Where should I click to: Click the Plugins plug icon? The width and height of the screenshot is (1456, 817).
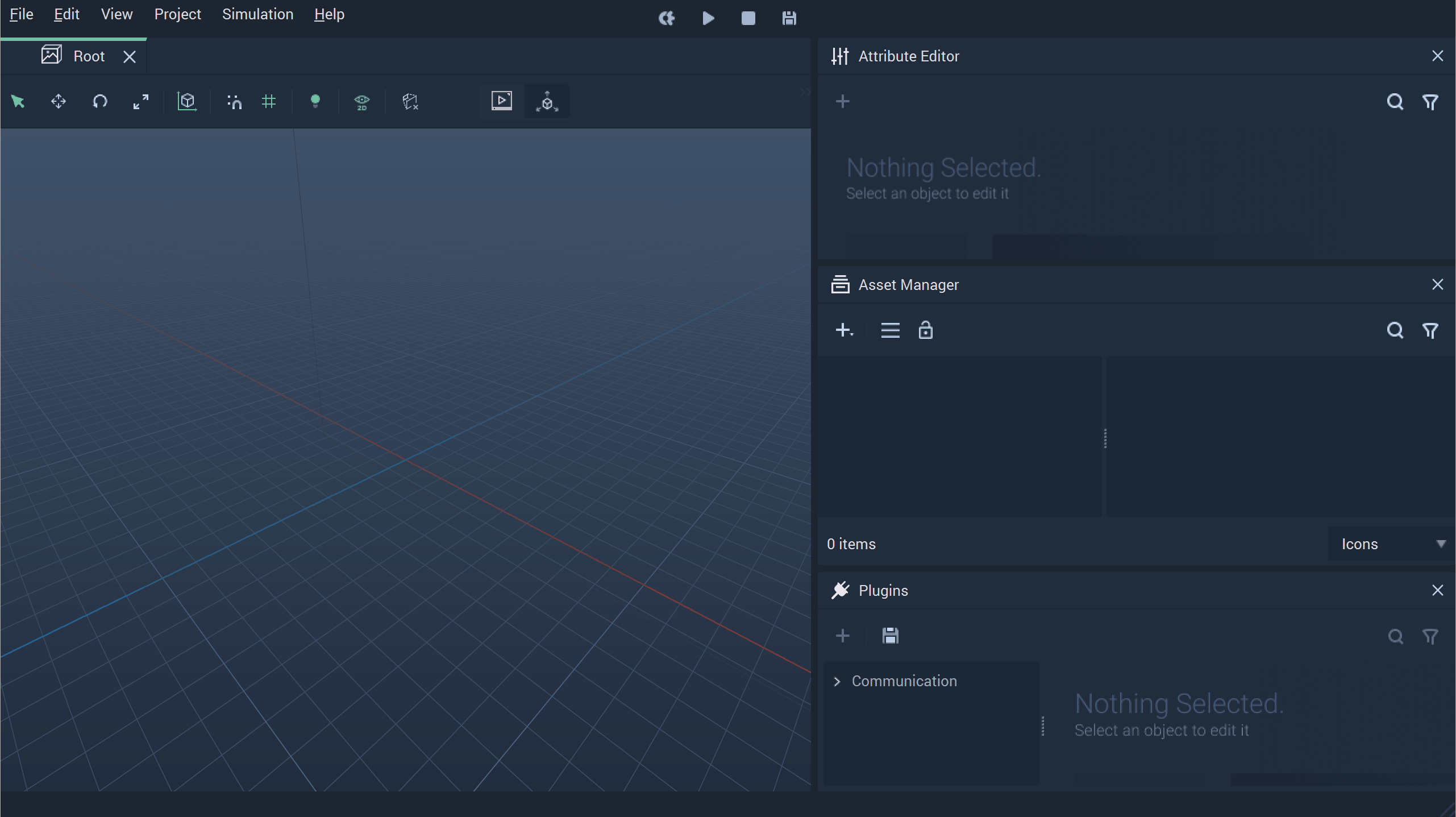pos(840,590)
